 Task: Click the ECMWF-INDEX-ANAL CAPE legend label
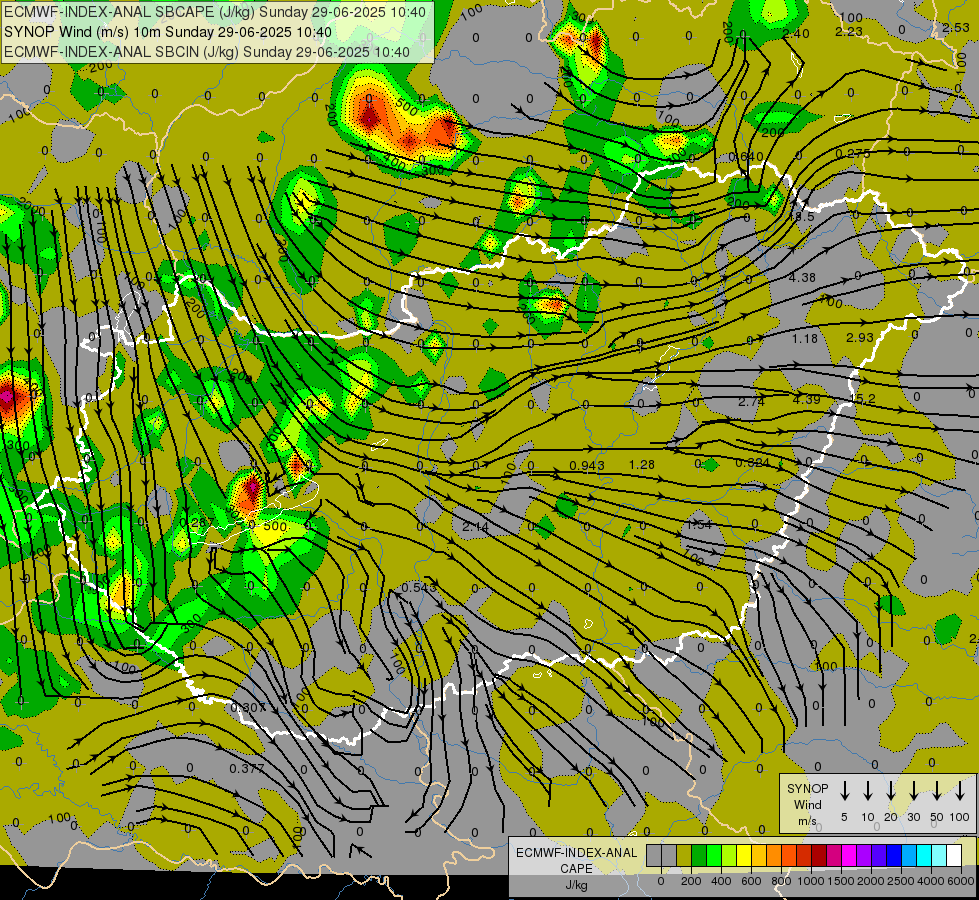click(576, 860)
